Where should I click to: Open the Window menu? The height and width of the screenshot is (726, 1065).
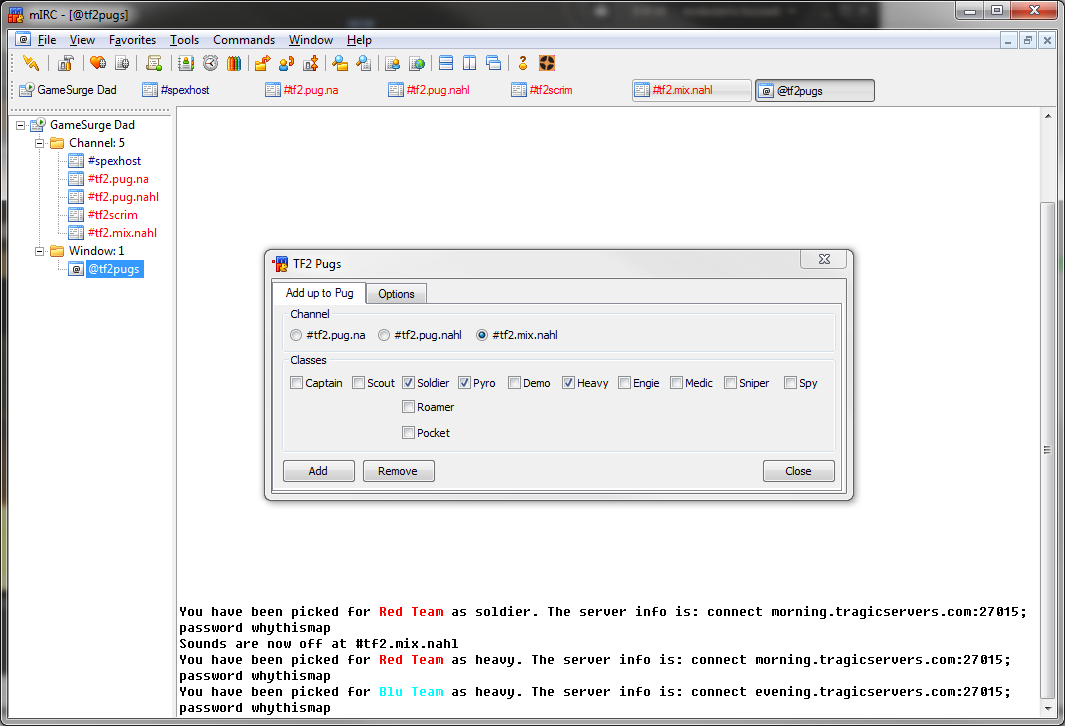click(310, 40)
